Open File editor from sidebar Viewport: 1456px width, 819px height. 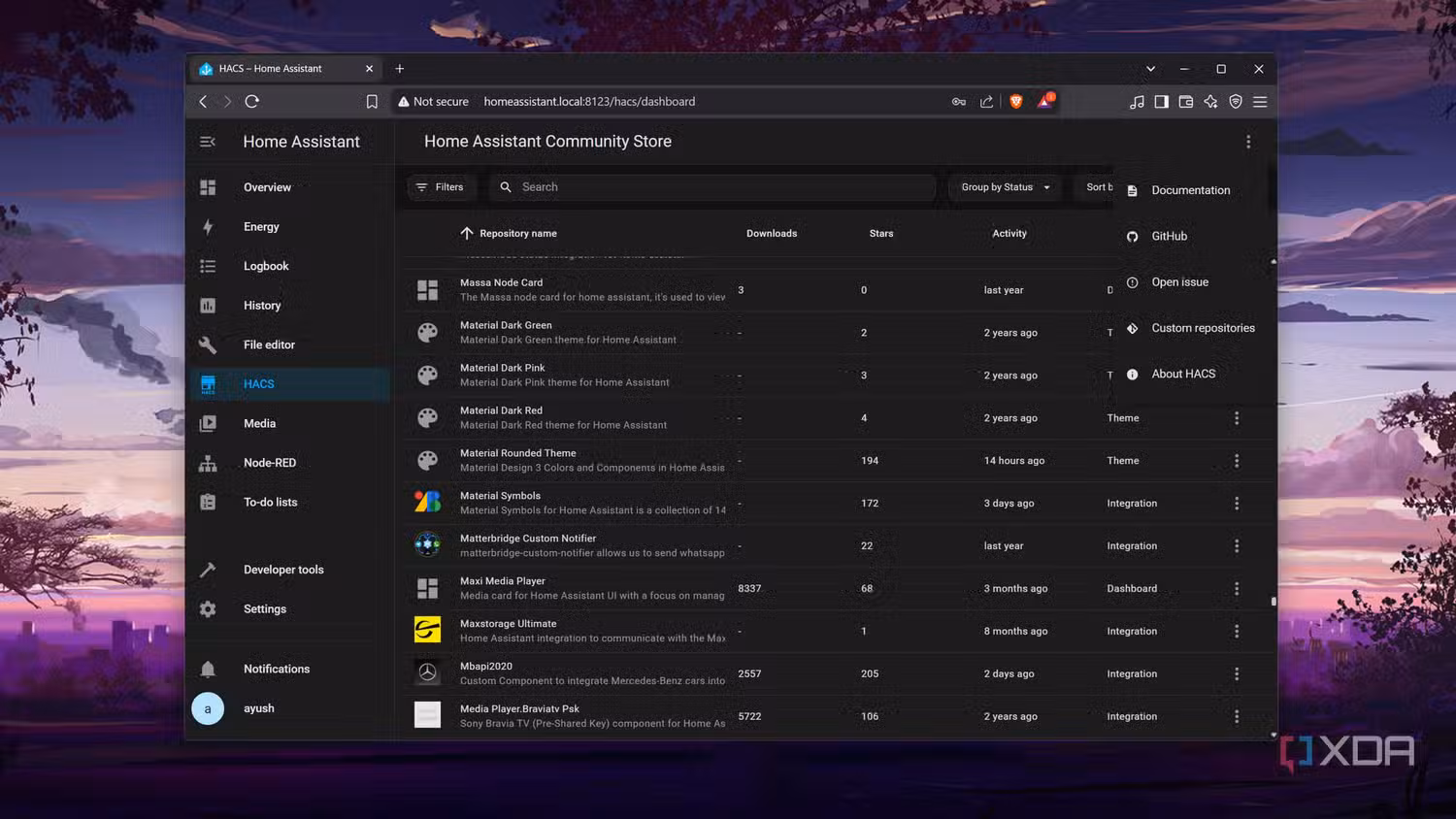pos(288,344)
